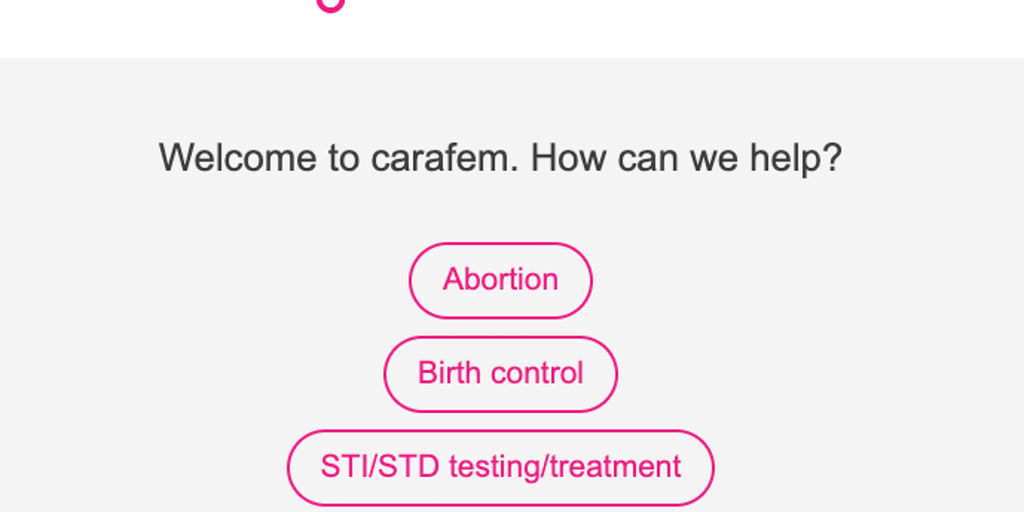This screenshot has height=512, width=1024.
Task: Click the white header bar
Action: (x=700, y=28)
